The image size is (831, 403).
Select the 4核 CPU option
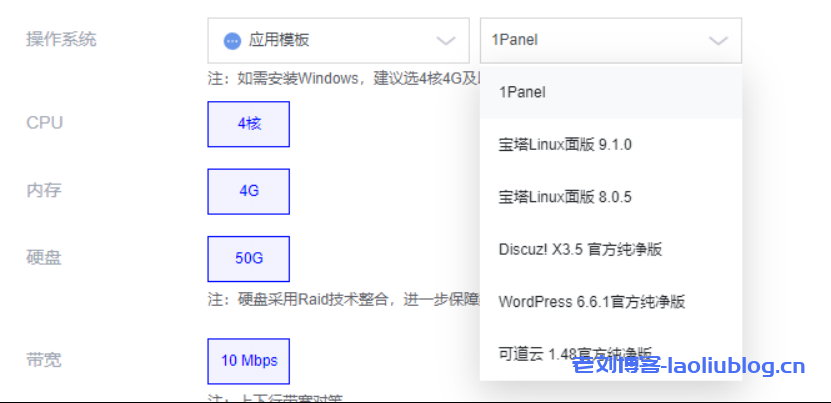click(x=249, y=124)
